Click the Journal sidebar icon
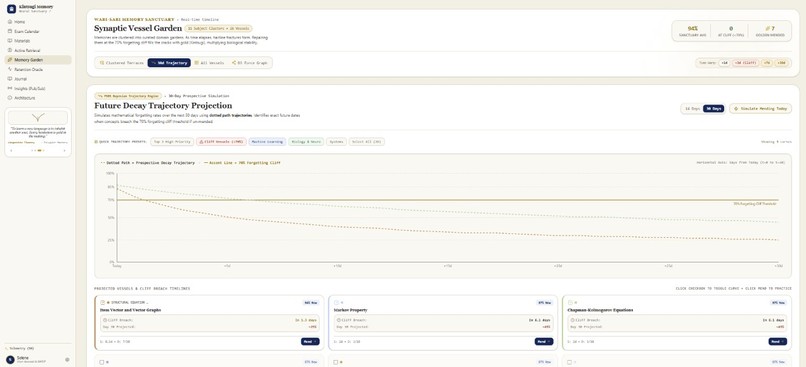 click(10, 79)
